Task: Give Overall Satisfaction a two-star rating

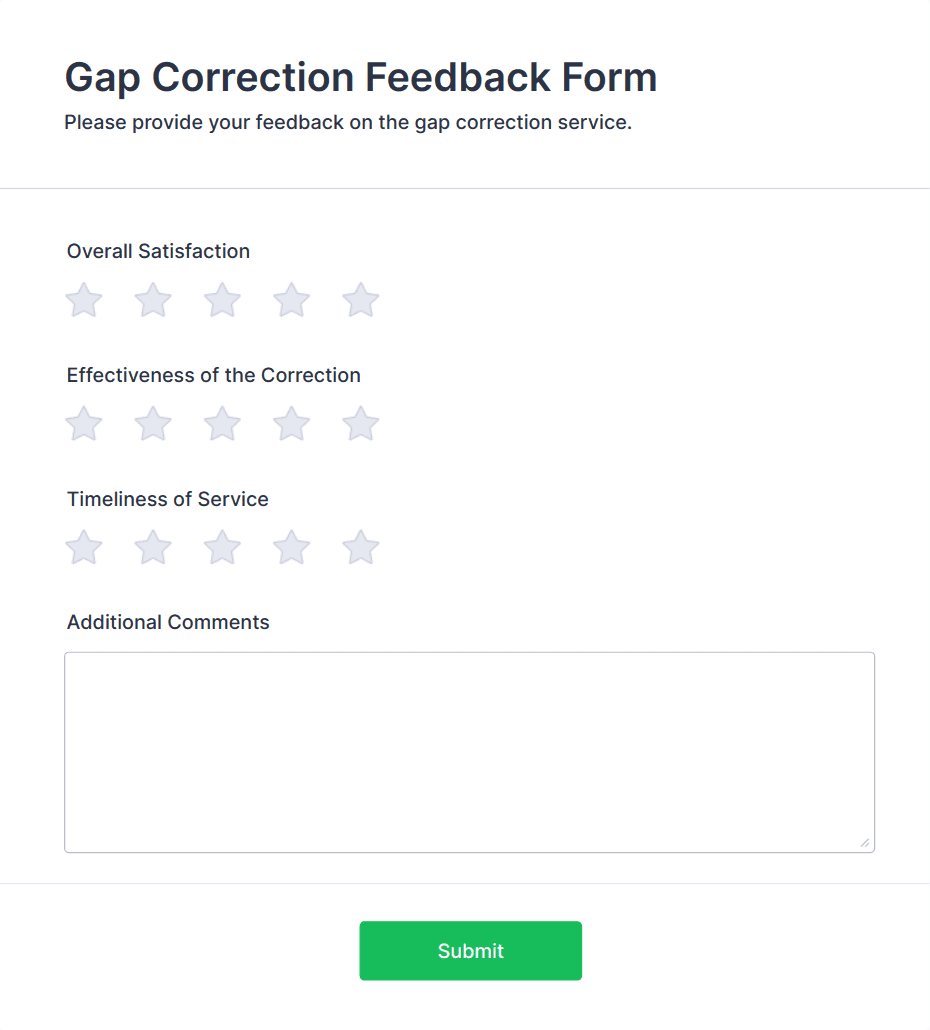Action: coord(153,300)
